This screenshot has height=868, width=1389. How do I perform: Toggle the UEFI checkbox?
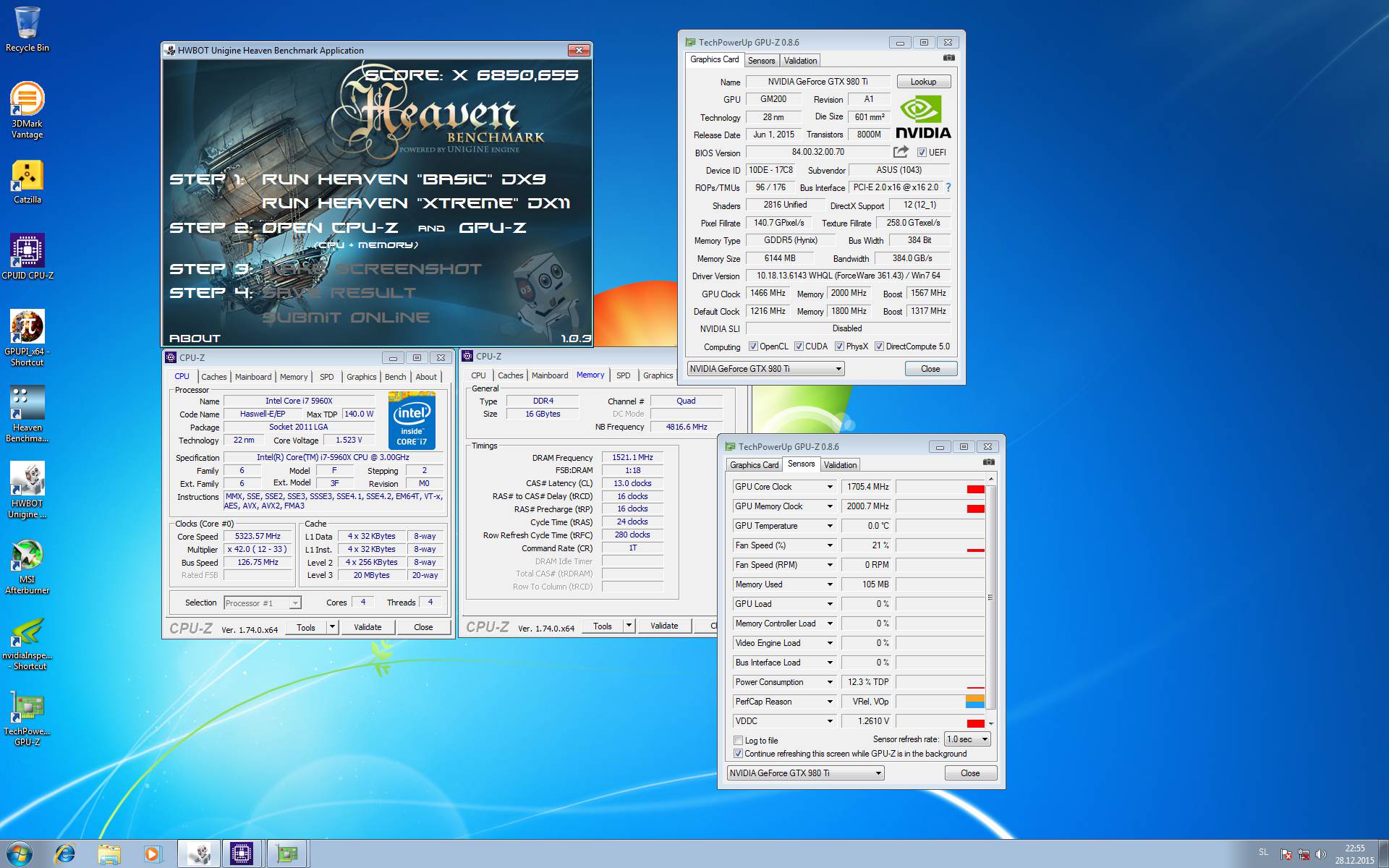(922, 153)
